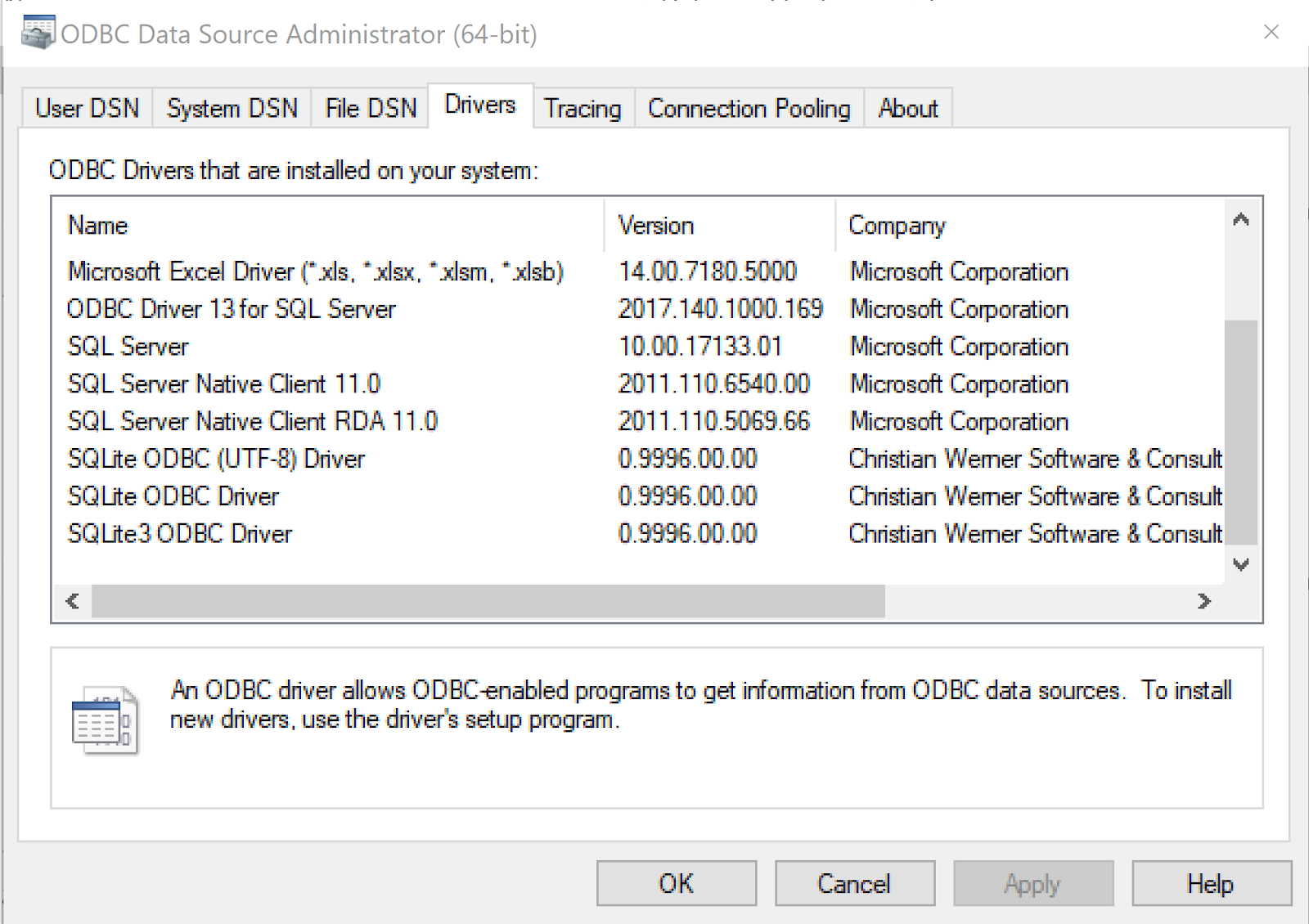This screenshot has width=1309, height=924.
Task: Click the driver info spreadsheet icon
Action: pos(106,721)
